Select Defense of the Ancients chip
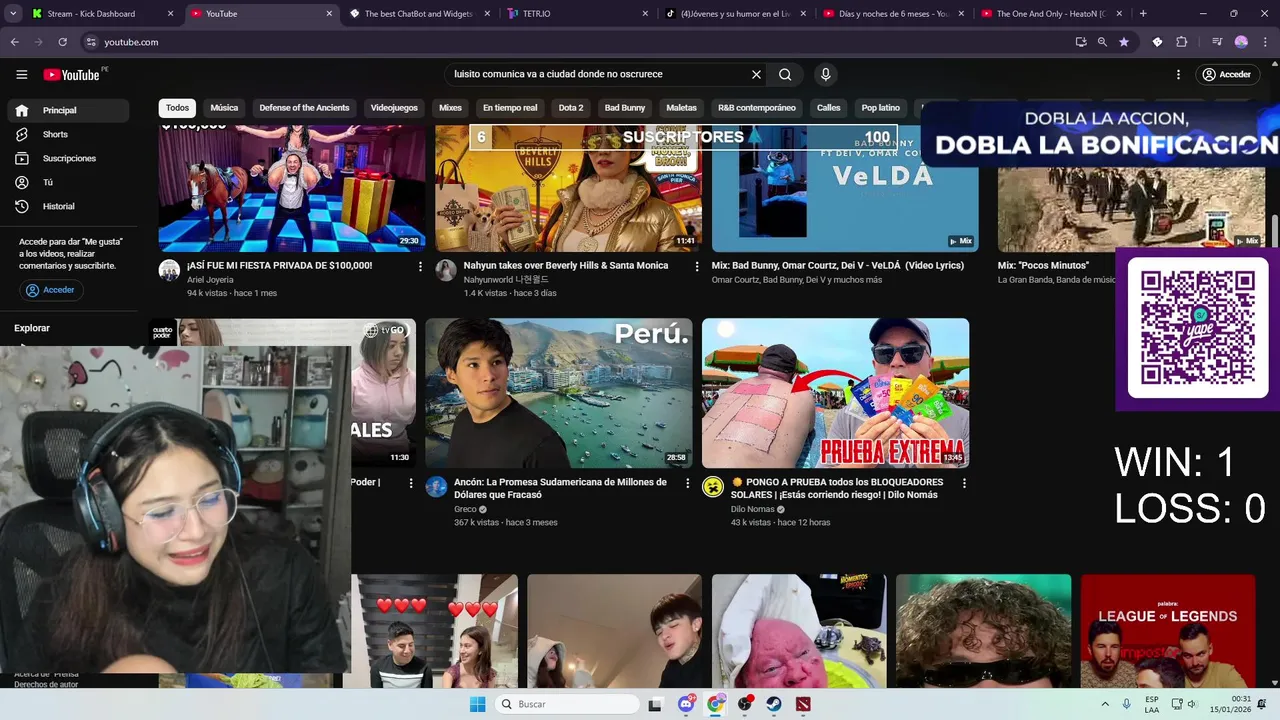The width and height of the screenshot is (1280, 720). point(304,108)
